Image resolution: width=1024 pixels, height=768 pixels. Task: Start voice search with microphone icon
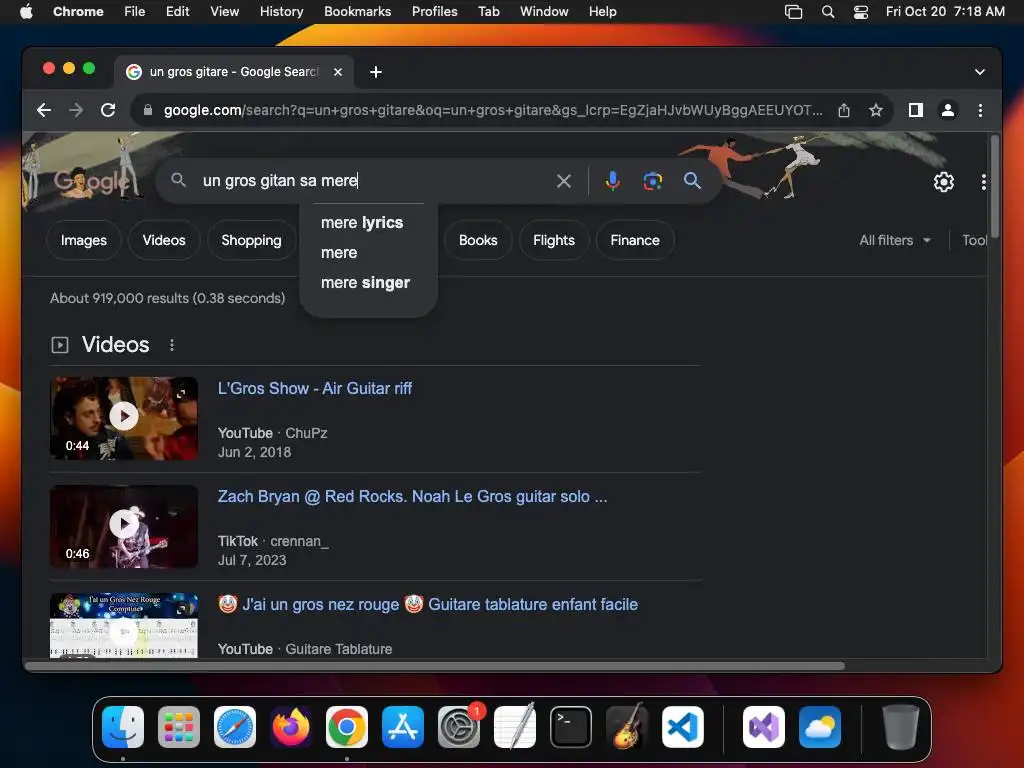coord(612,181)
